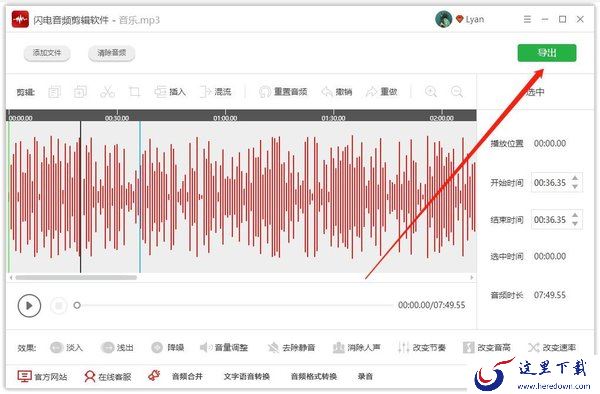Image resolution: width=600 pixels, height=394 pixels.
Task: Play audio with the play button
Action: pos(29,305)
